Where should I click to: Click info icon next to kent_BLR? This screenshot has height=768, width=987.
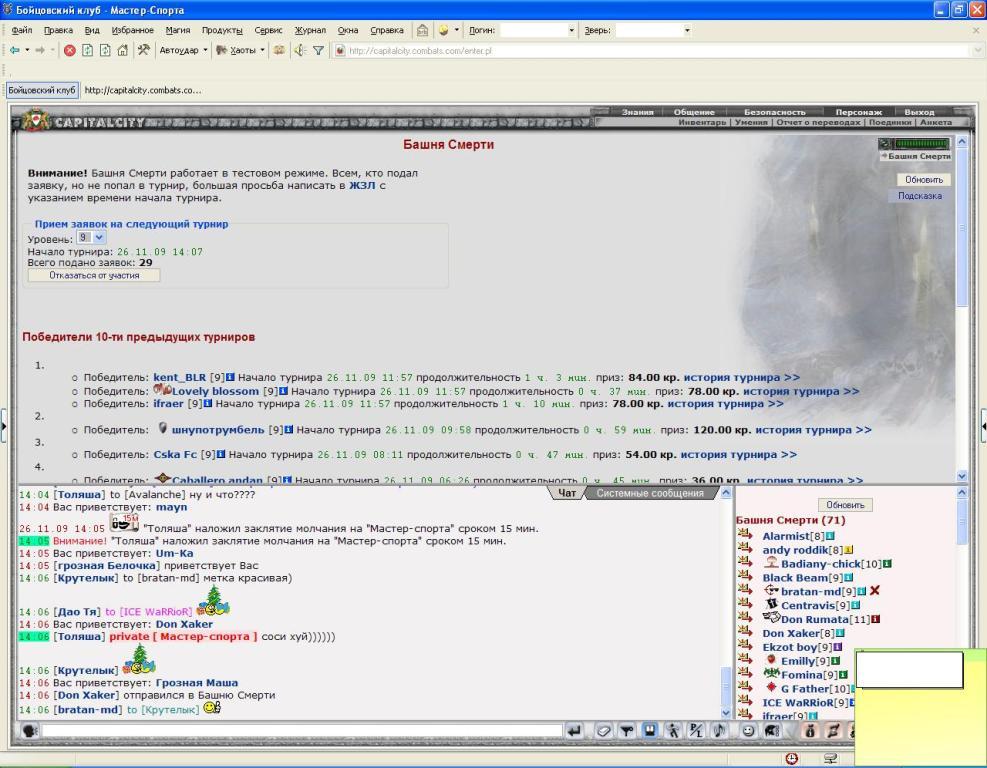[x=230, y=377]
